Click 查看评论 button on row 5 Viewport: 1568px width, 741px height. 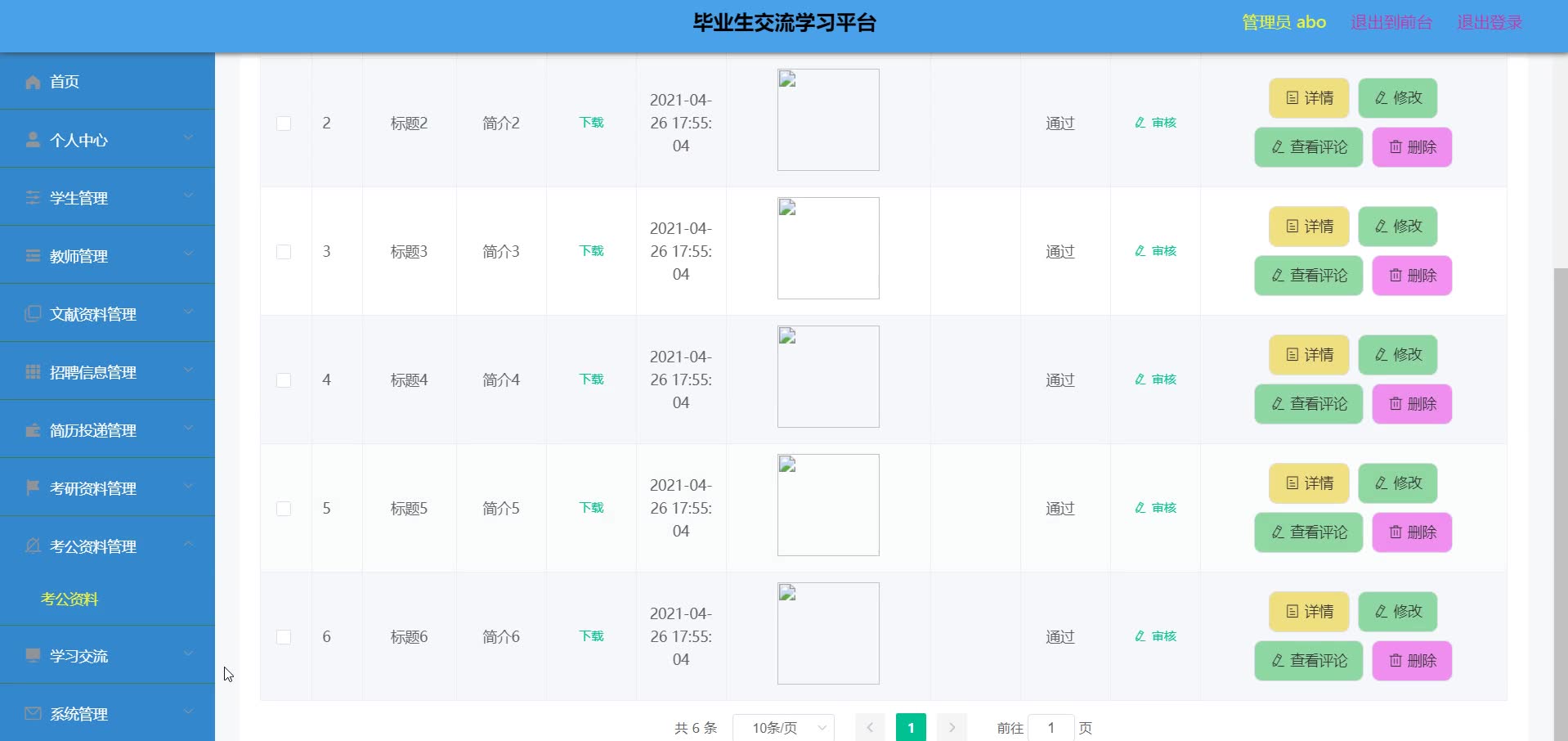1308,532
